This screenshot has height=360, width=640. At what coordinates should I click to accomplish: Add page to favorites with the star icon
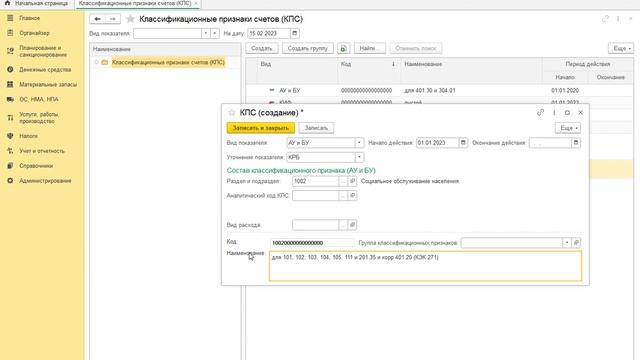click(130, 19)
